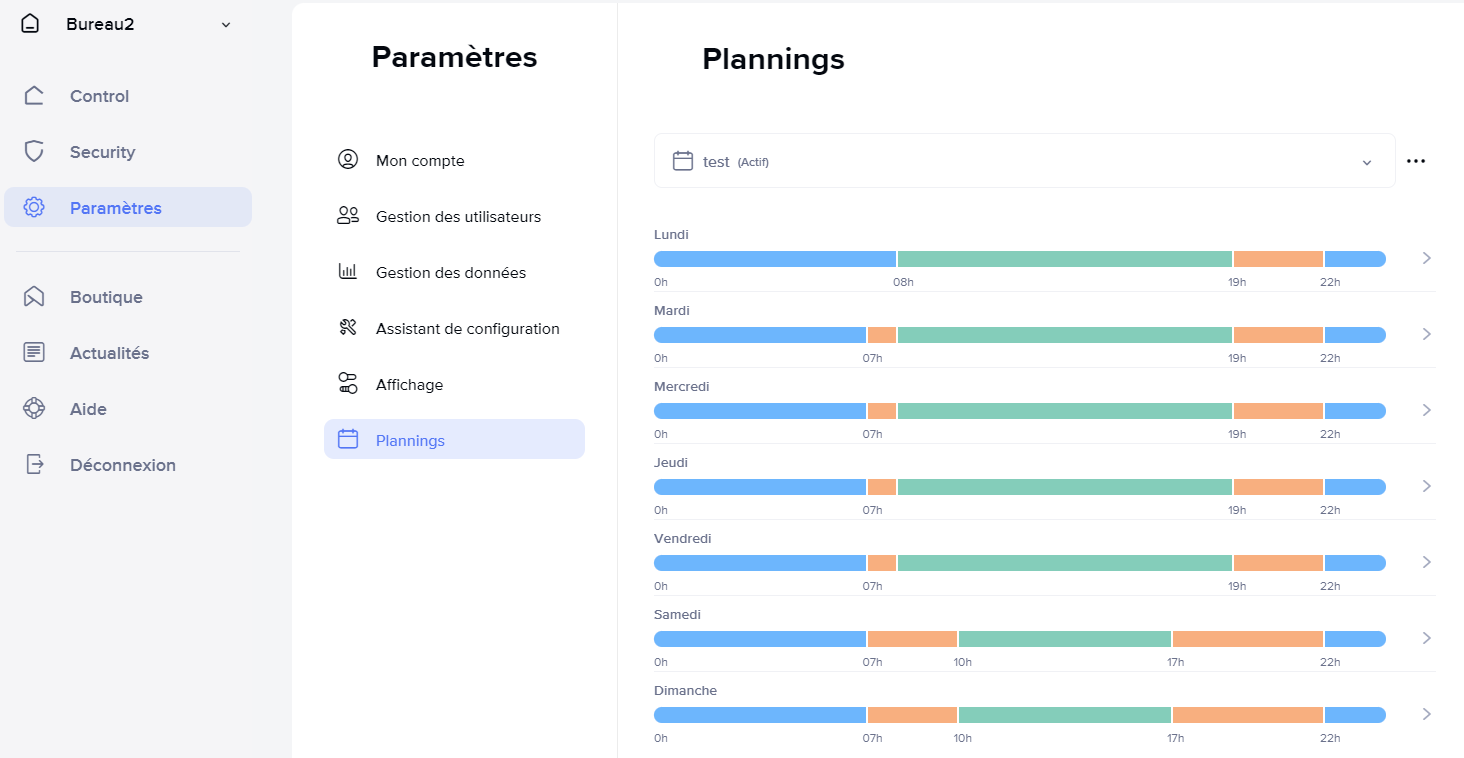Expand Lundi schedule with its chevron
The image size is (1464, 758).
[x=1427, y=258]
